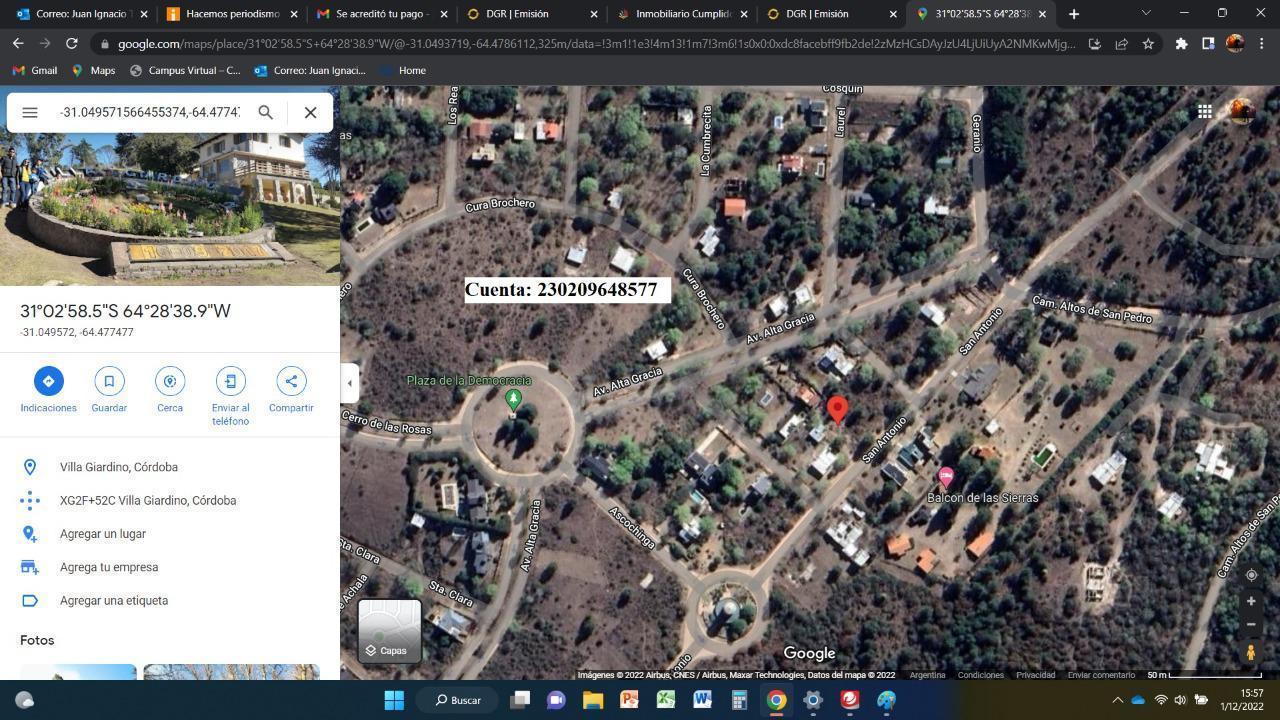Click the Balcon de las Sierras marker
The width and height of the screenshot is (1280, 720).
pos(945,477)
